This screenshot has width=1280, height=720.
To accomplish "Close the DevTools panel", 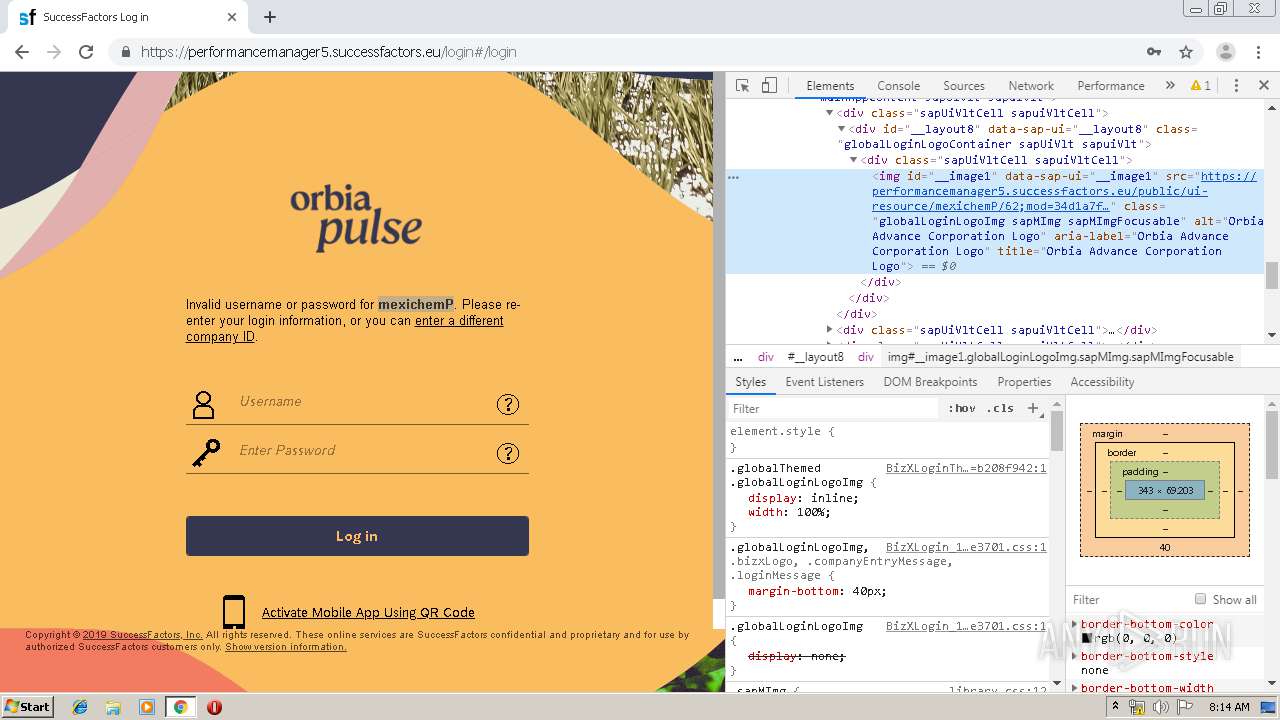I will coord(1264,86).
